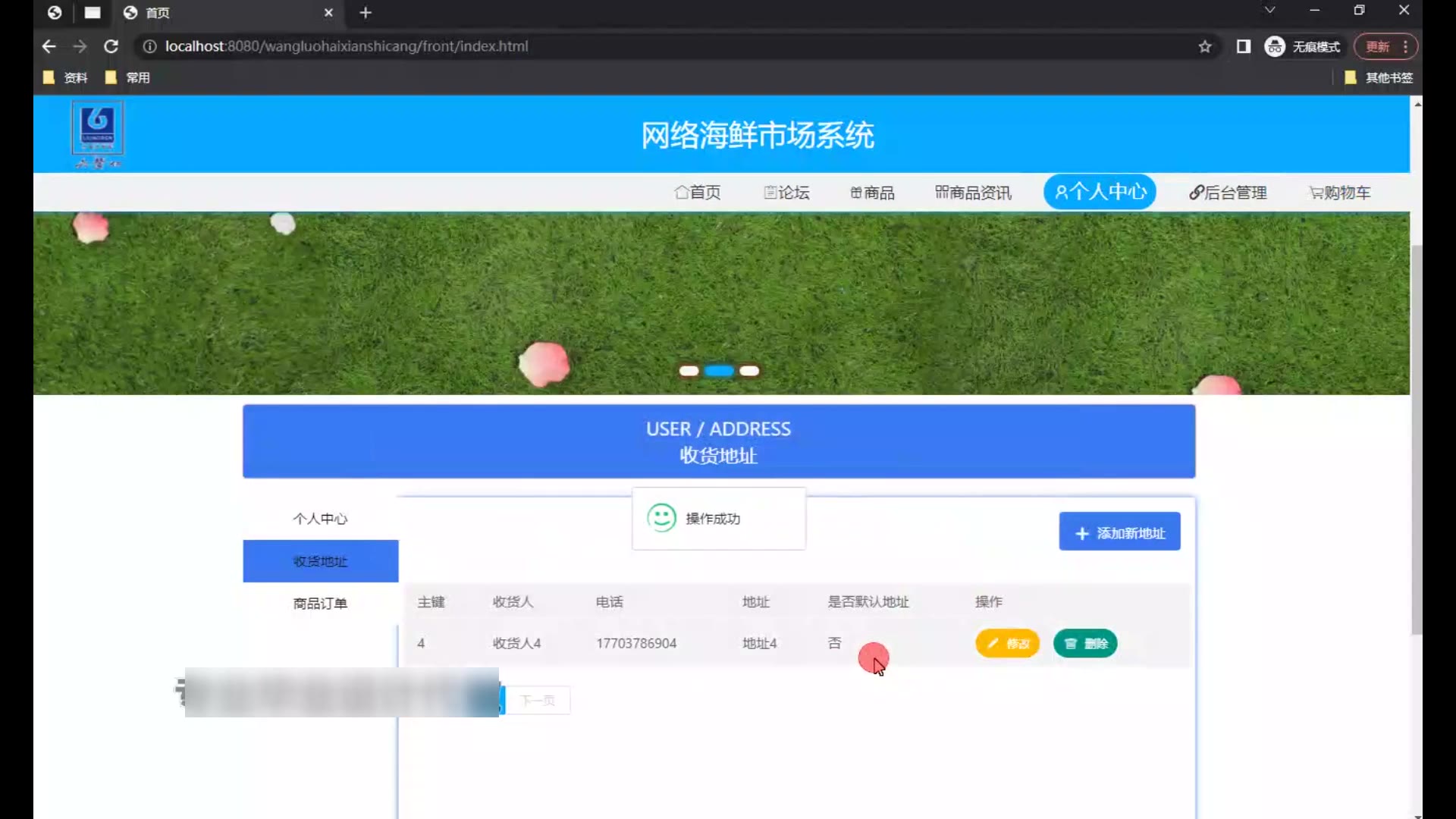
Task: Open the tab search chevron dropdown
Action: coord(1269,11)
